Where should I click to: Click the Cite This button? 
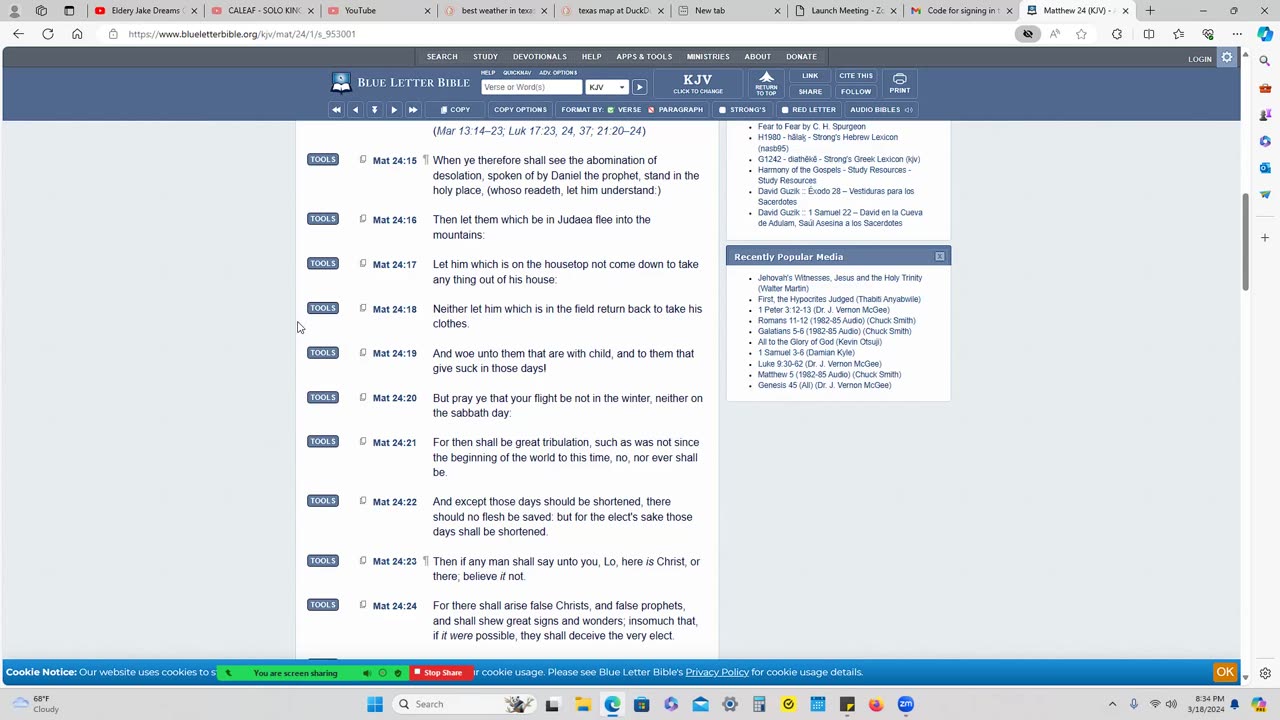(856, 76)
